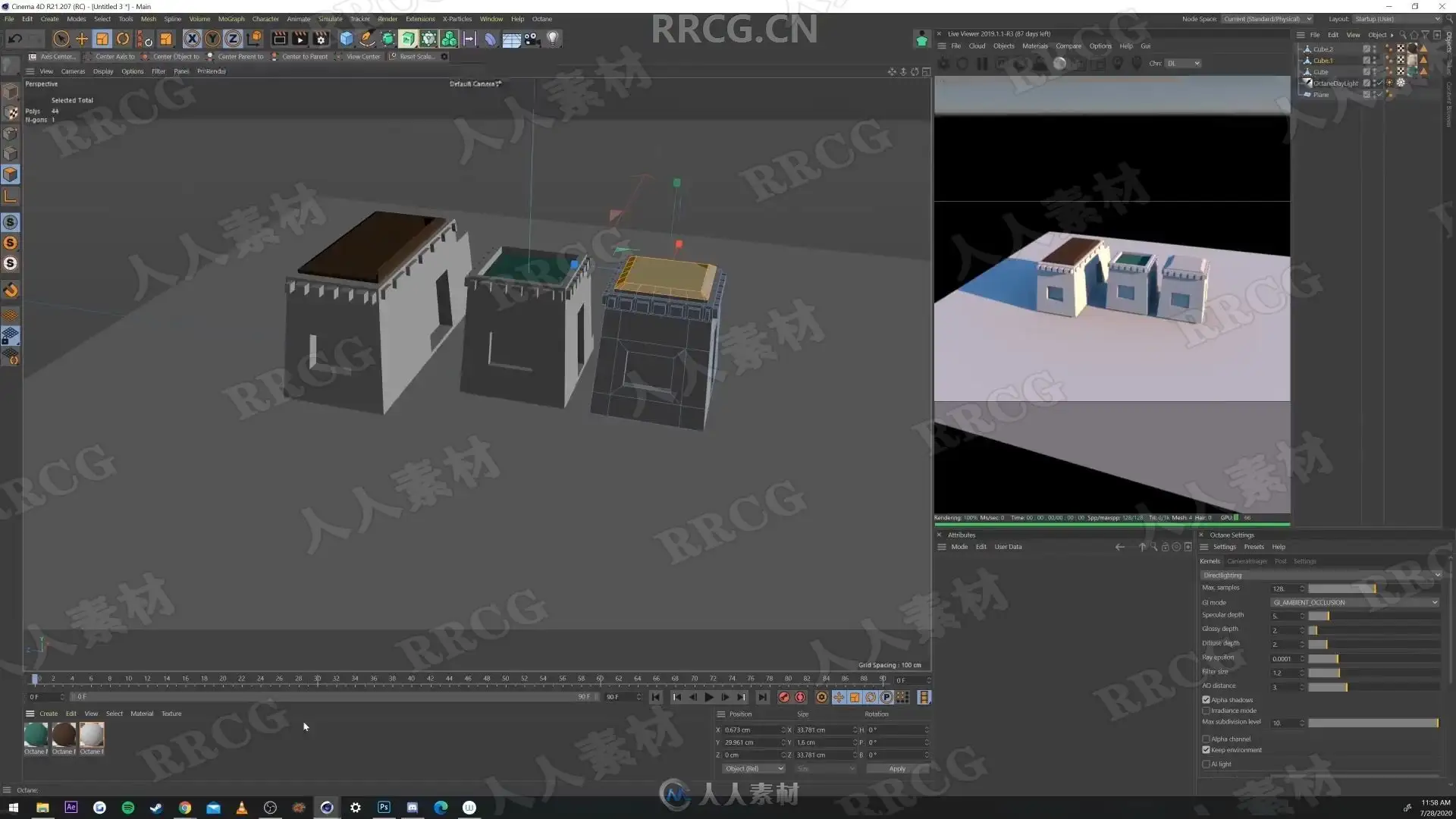Enable the AI light checkbox
The image size is (1456, 819).
pyautogui.click(x=1206, y=764)
